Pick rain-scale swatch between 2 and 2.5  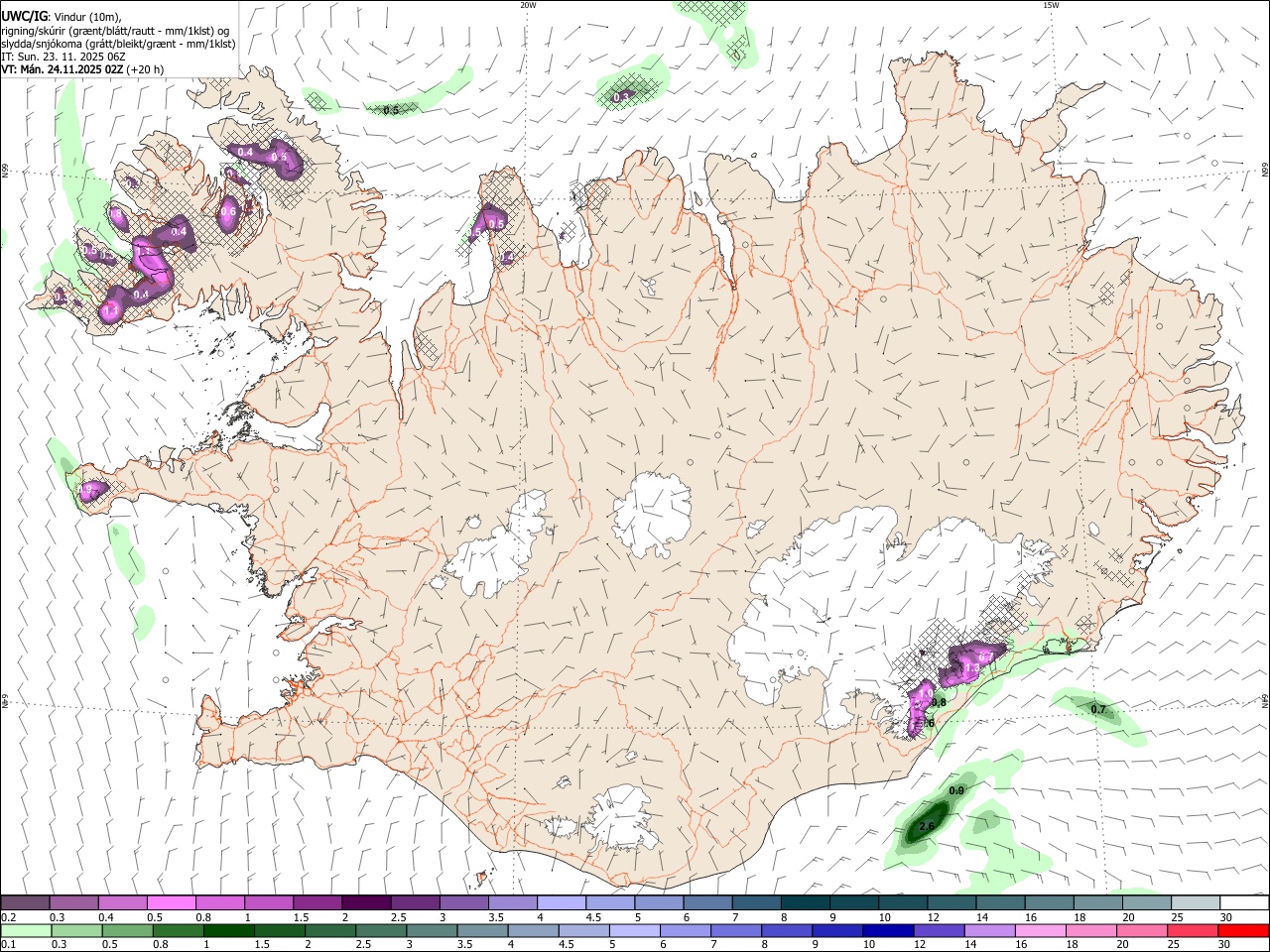(x=329, y=930)
